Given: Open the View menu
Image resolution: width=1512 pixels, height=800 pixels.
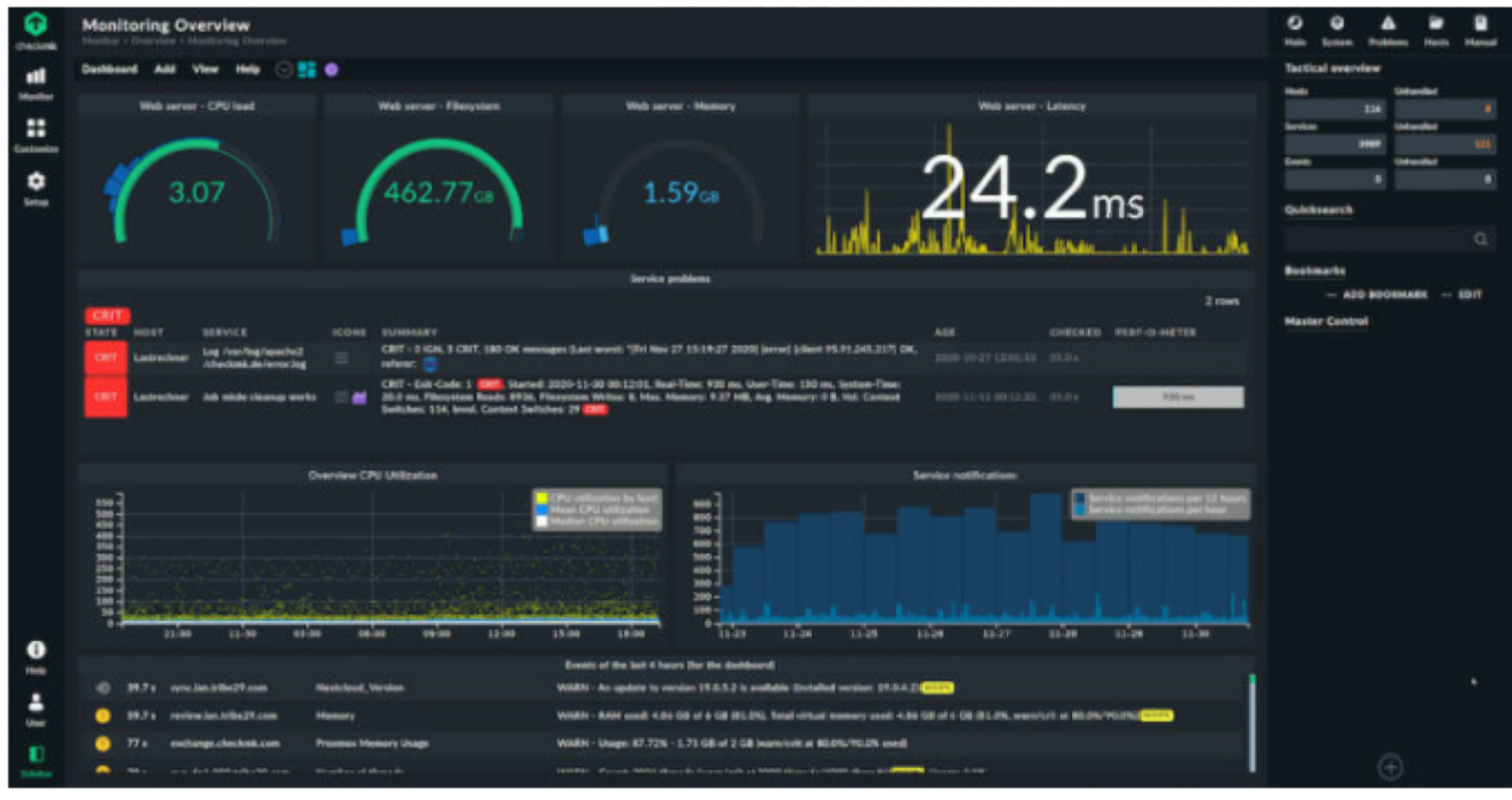Looking at the screenshot, I should (205, 69).
